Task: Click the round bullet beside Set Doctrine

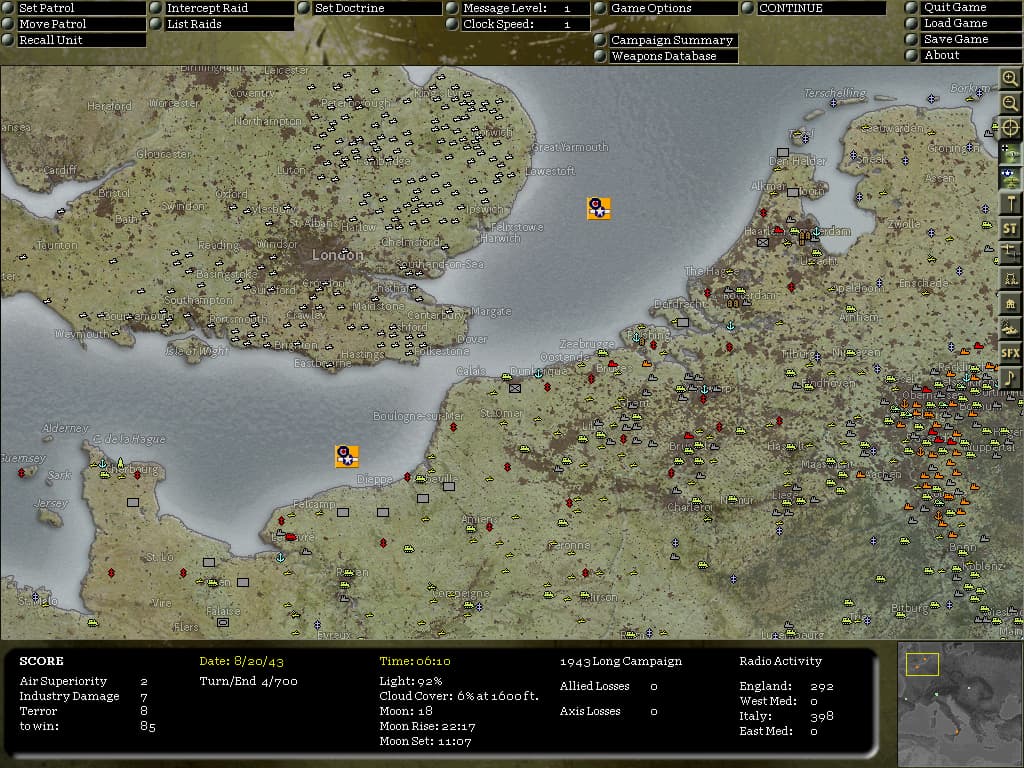Action: pyautogui.click(x=304, y=8)
